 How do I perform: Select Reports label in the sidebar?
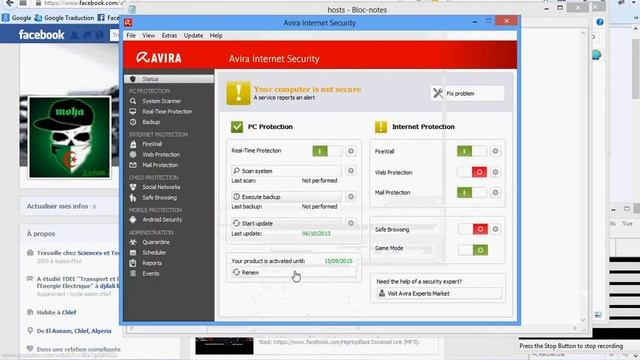pos(152,263)
